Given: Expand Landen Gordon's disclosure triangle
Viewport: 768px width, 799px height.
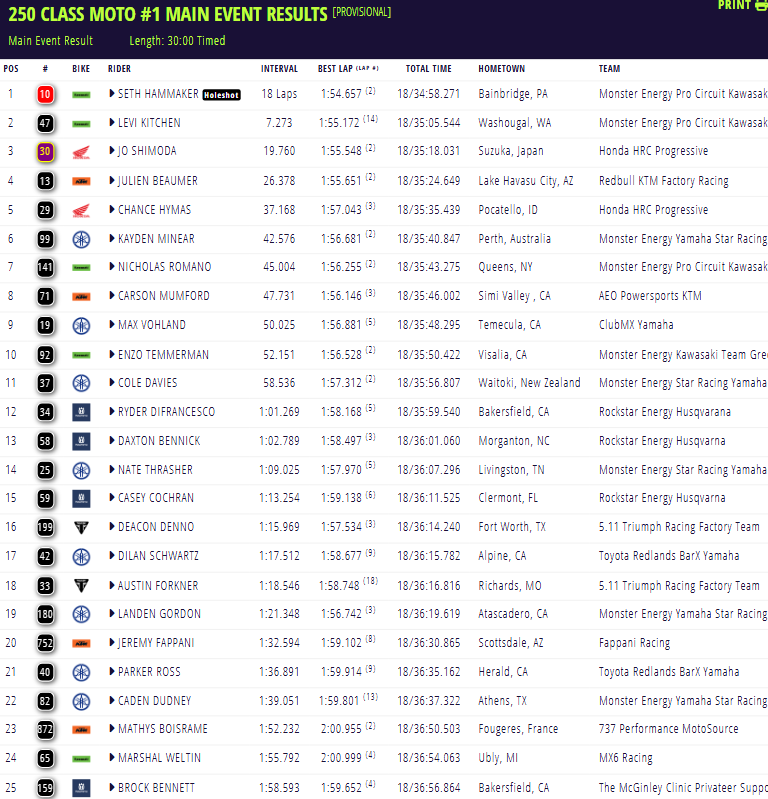Looking at the screenshot, I should (x=112, y=614).
